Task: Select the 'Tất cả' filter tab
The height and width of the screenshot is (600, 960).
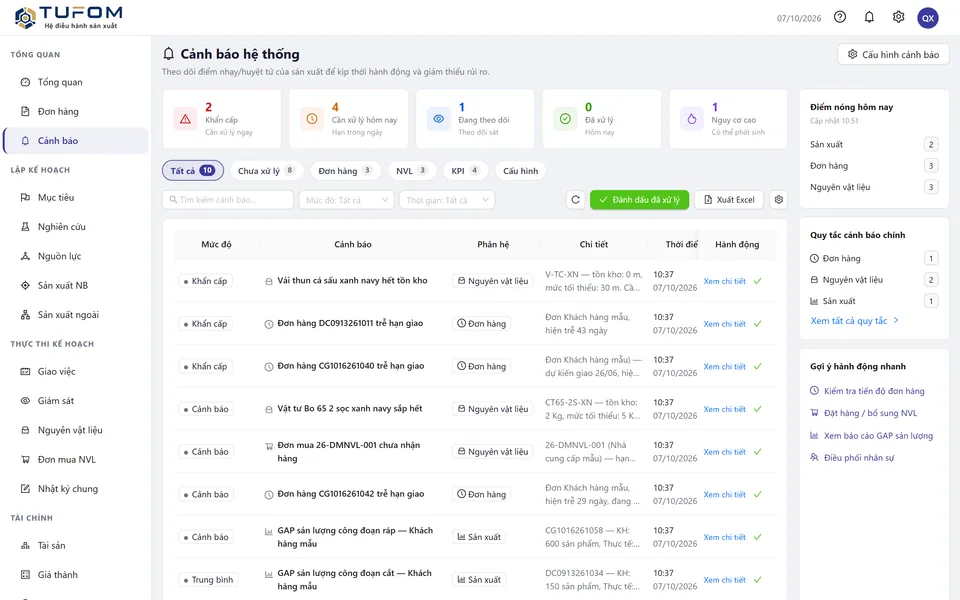Action: (193, 171)
